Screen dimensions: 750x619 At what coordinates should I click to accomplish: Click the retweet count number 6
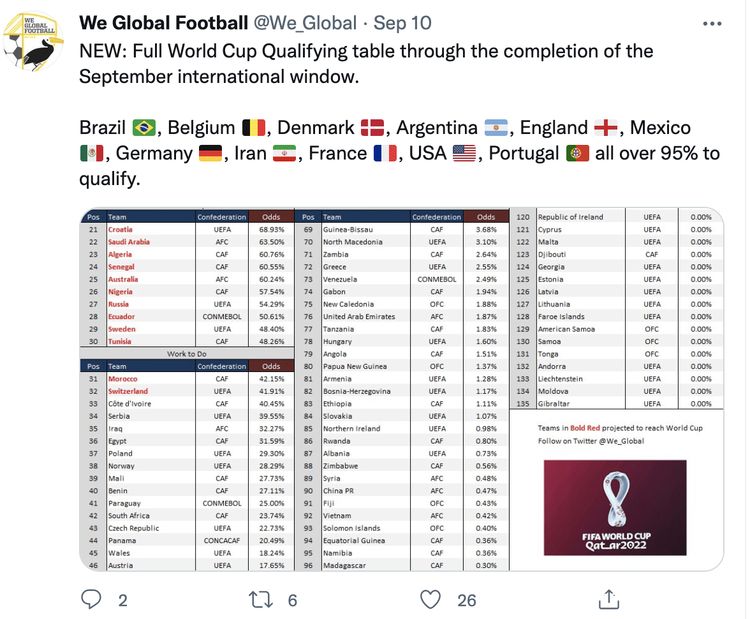point(292,599)
